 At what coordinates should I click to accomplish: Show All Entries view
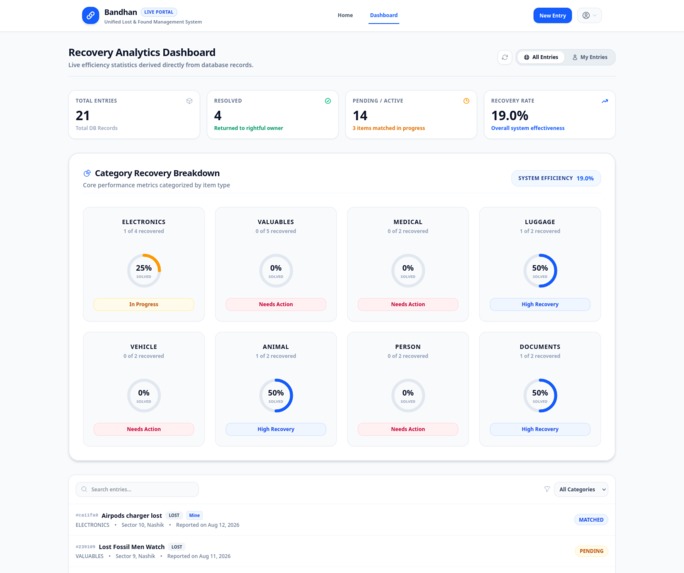541,57
